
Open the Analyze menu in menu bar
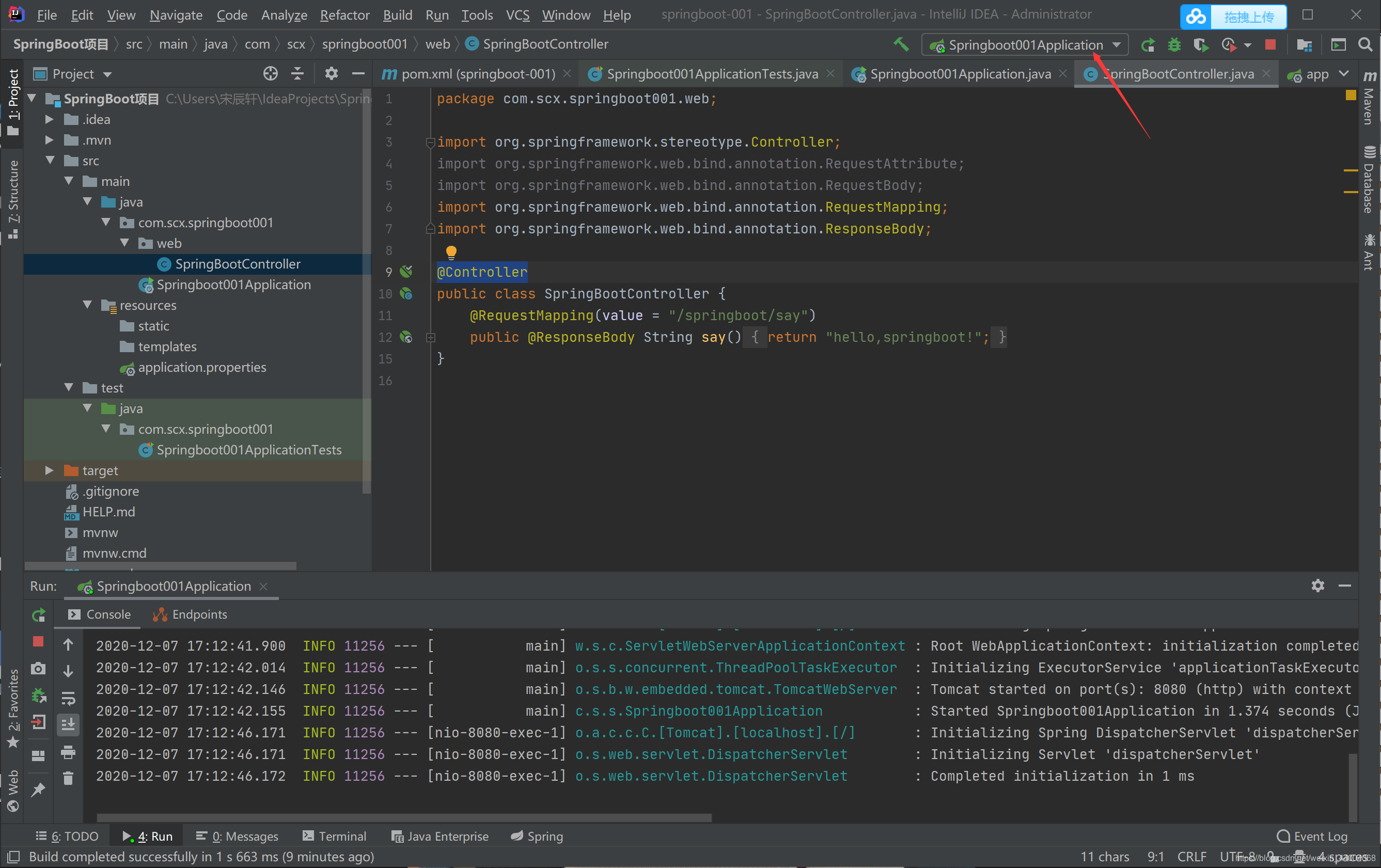[283, 14]
